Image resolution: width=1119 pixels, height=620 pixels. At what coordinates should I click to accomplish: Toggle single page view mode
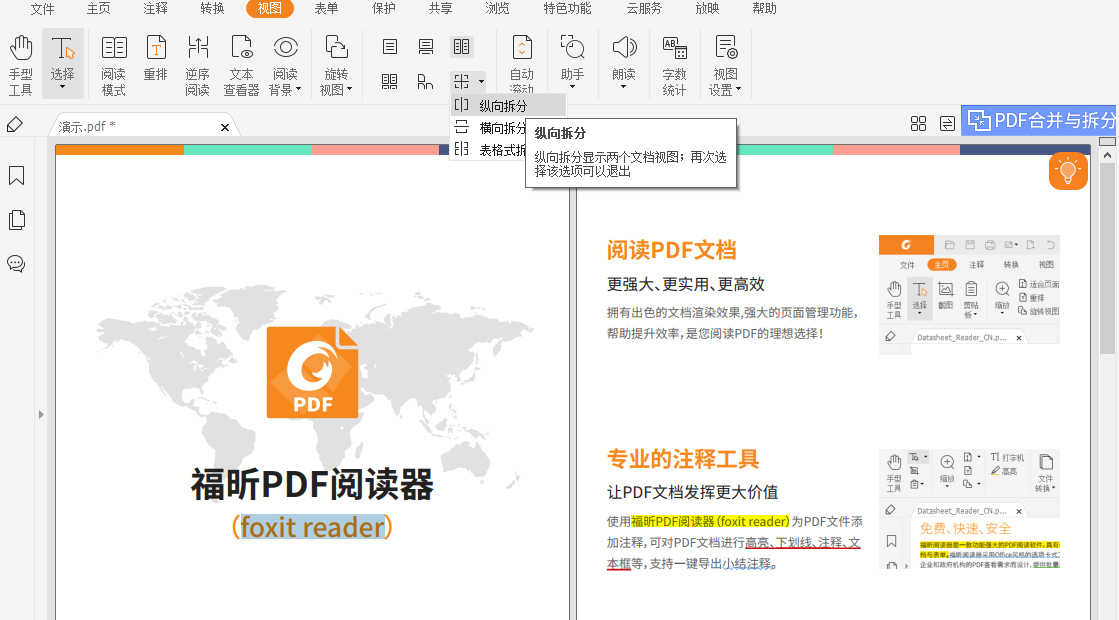click(x=390, y=47)
